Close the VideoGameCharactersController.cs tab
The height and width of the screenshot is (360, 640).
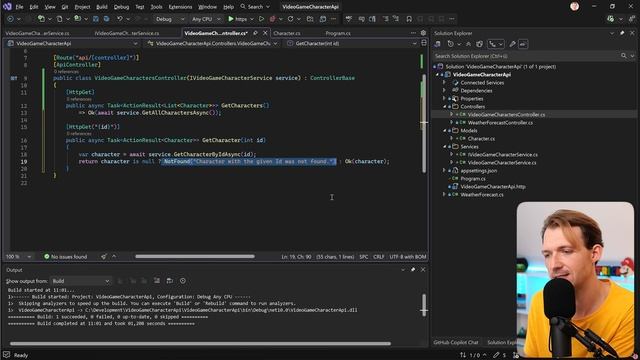265,33
